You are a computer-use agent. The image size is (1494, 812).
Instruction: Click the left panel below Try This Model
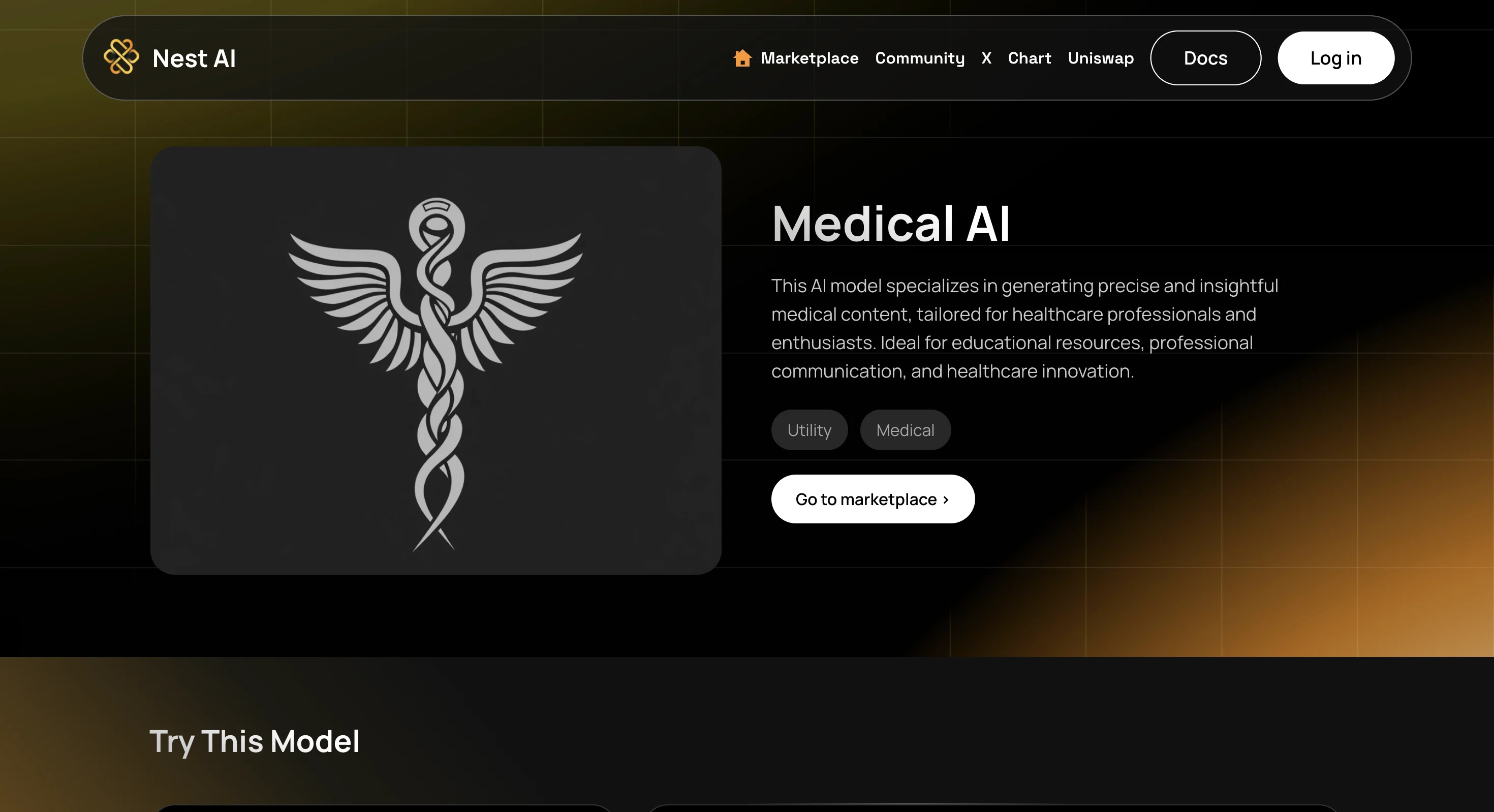[x=385, y=808]
